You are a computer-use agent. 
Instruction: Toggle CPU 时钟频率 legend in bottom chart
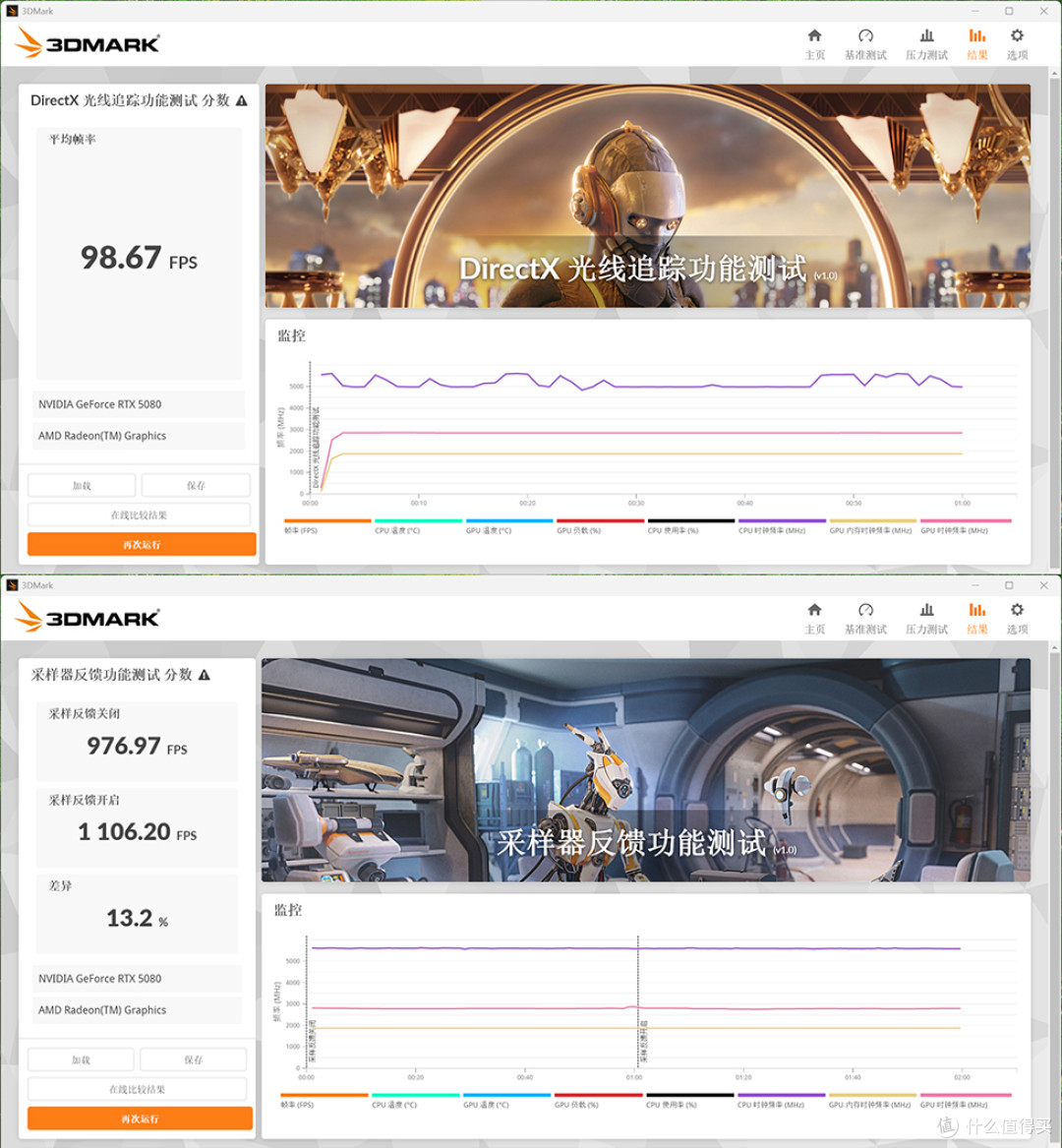coord(780,1101)
